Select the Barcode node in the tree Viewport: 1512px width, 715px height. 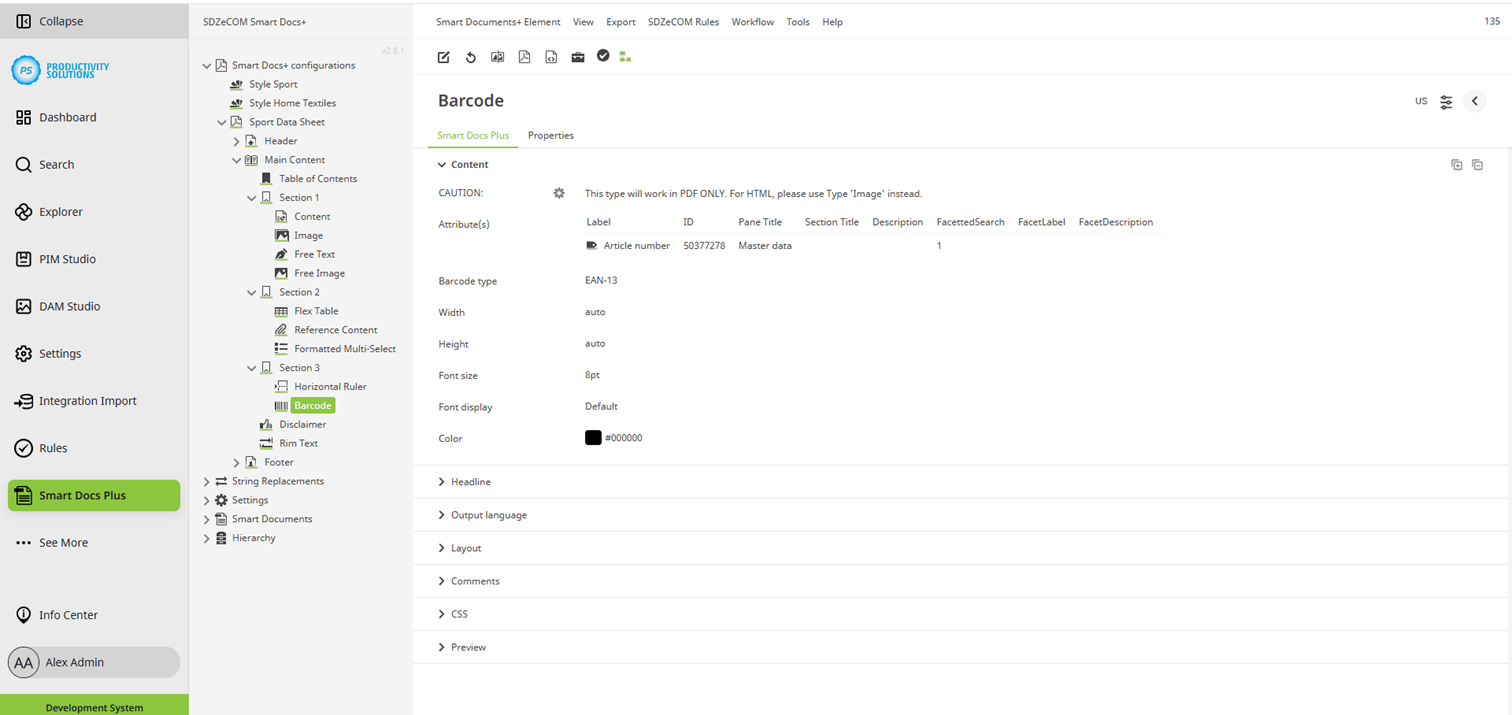(311, 405)
